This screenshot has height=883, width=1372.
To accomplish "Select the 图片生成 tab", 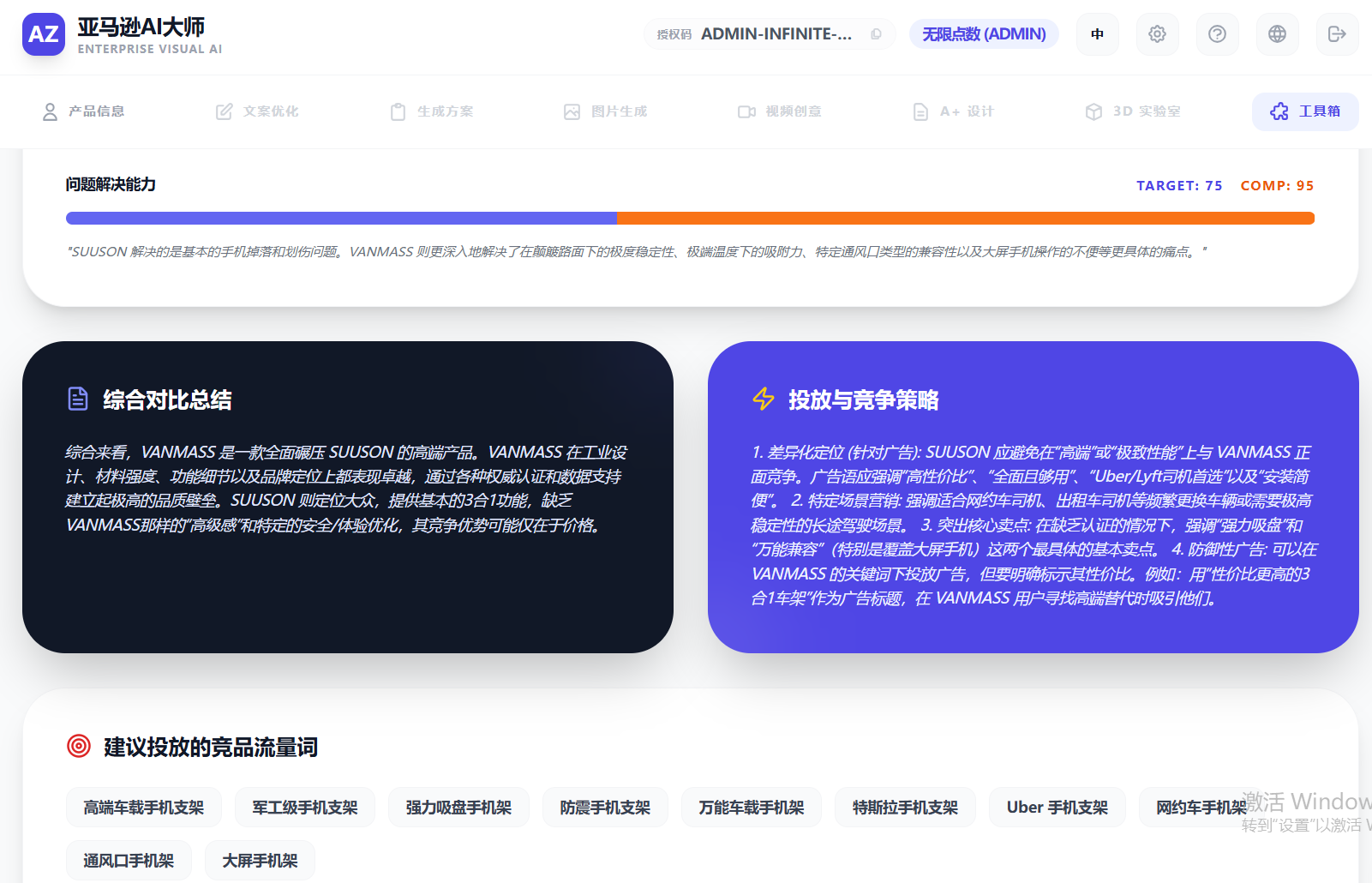I will [605, 111].
